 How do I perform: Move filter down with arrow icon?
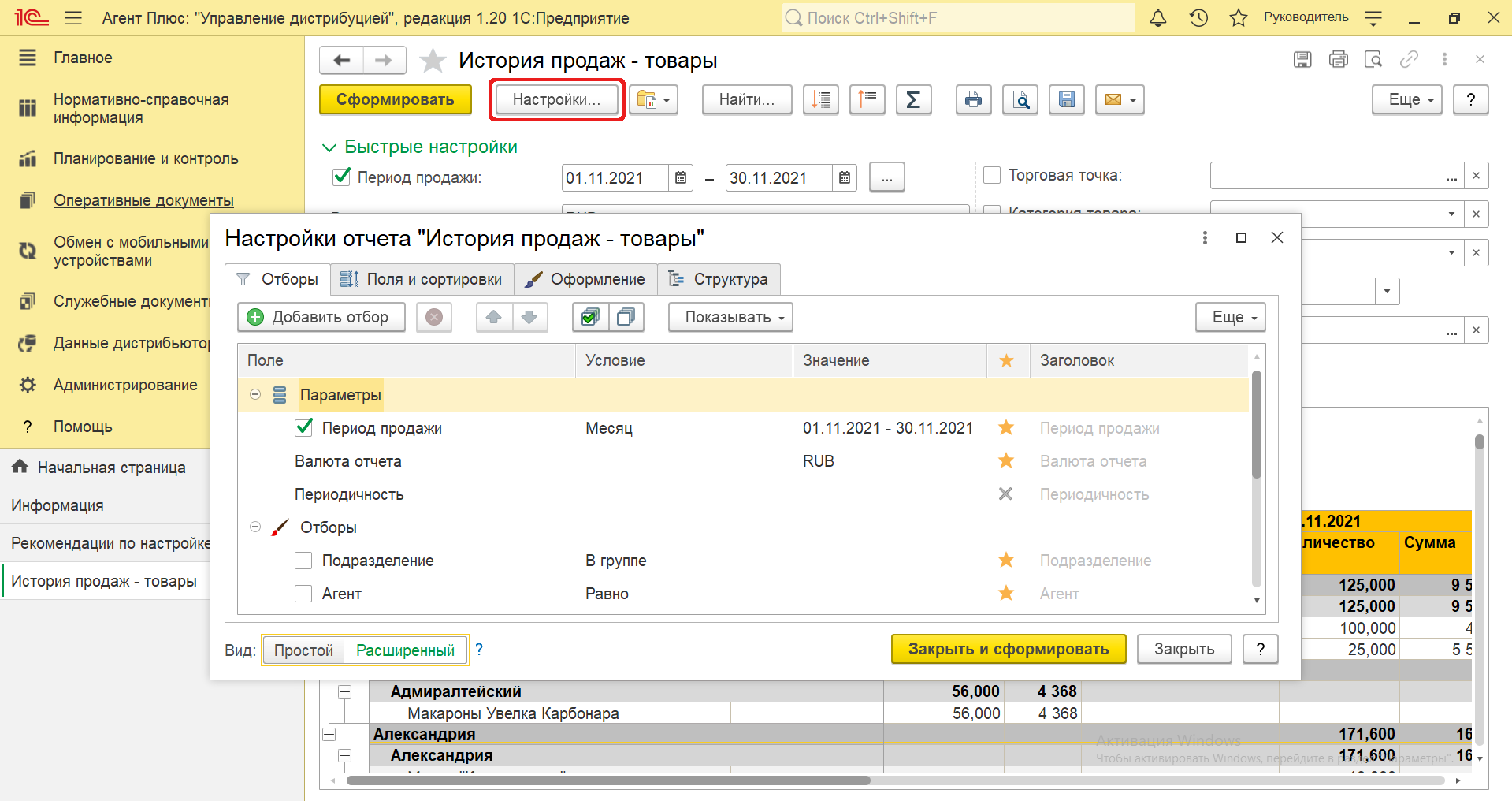529,317
